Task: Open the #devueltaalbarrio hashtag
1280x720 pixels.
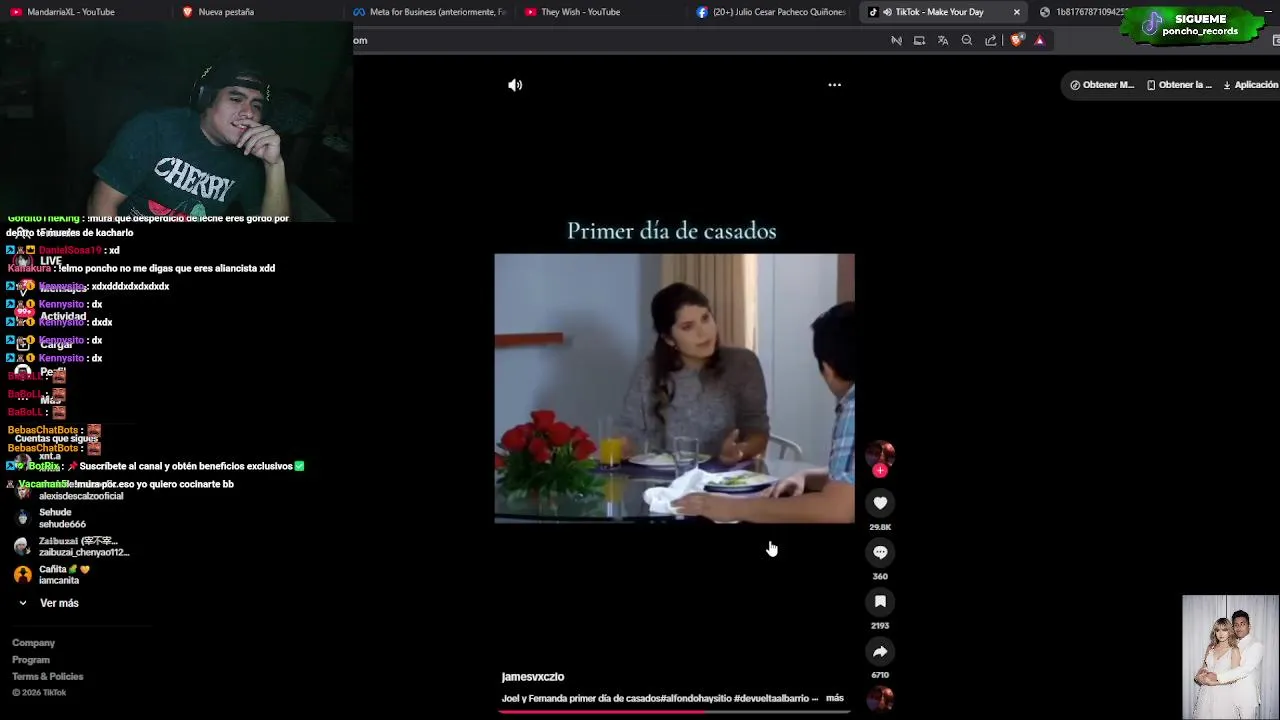Action: pos(770,698)
